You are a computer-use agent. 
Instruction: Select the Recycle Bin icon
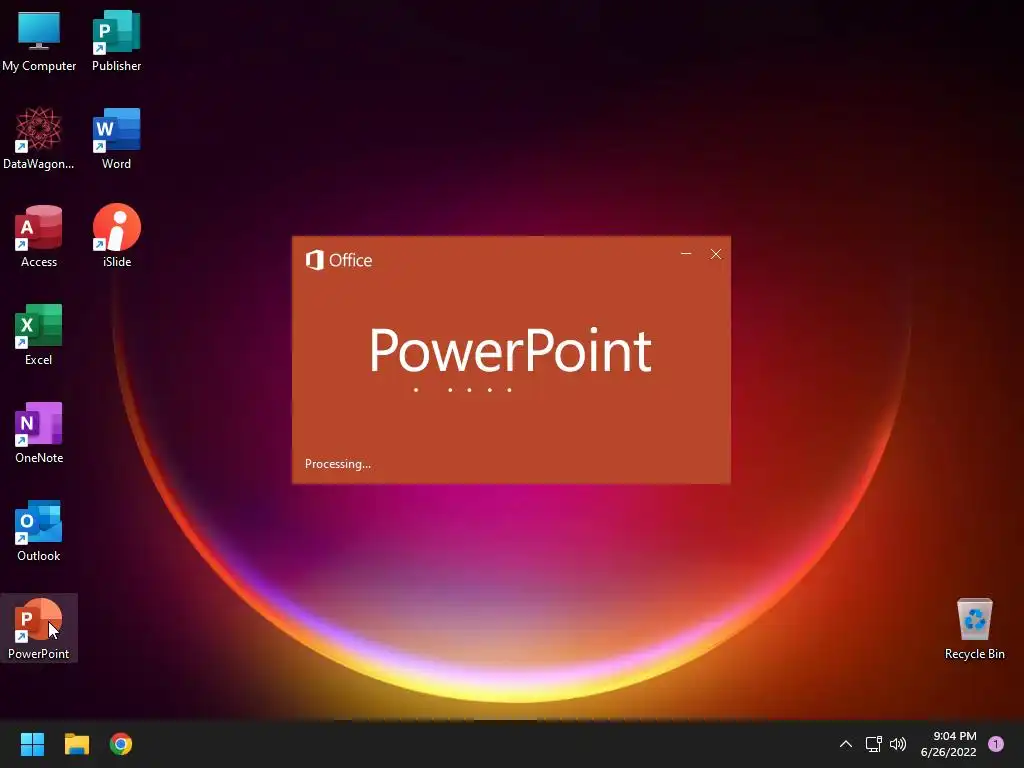974,628
